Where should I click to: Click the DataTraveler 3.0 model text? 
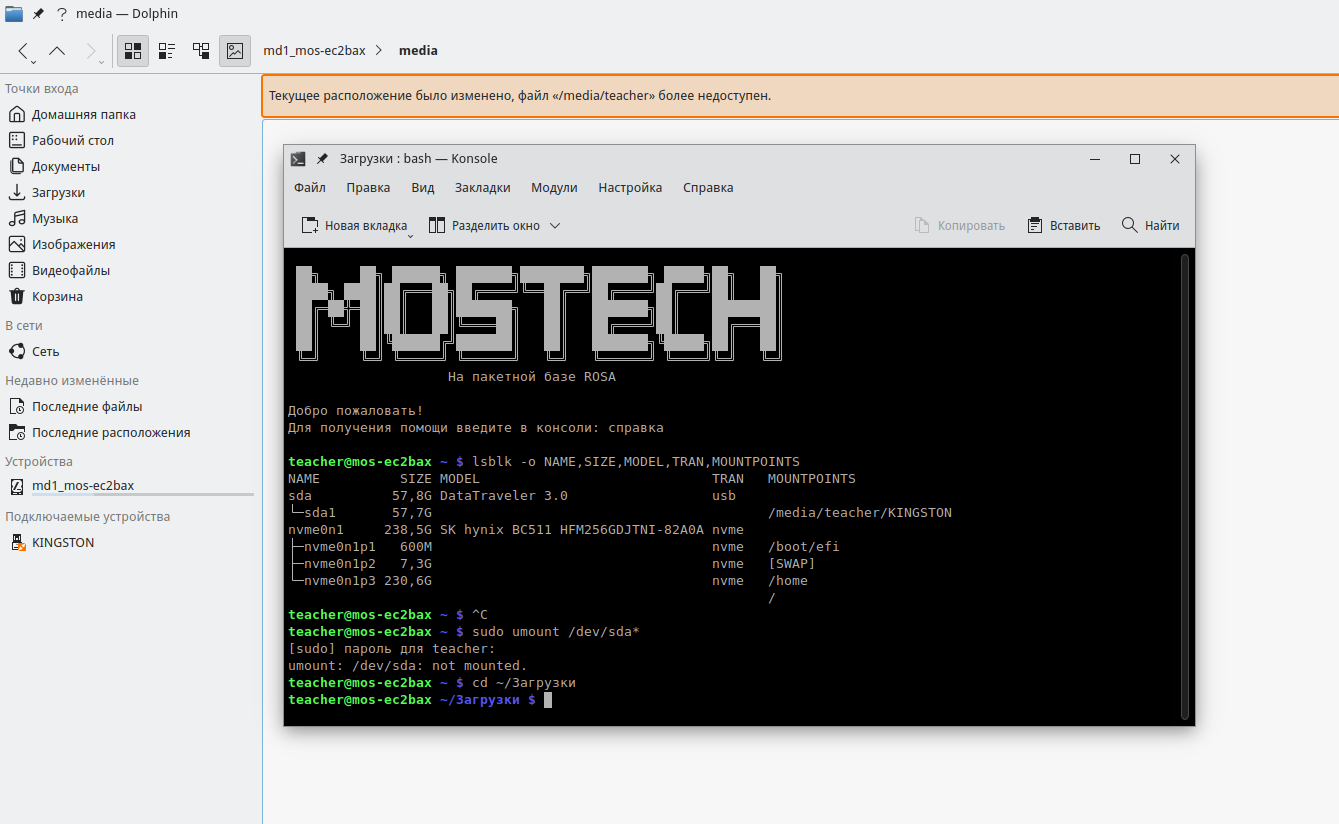tap(504, 496)
